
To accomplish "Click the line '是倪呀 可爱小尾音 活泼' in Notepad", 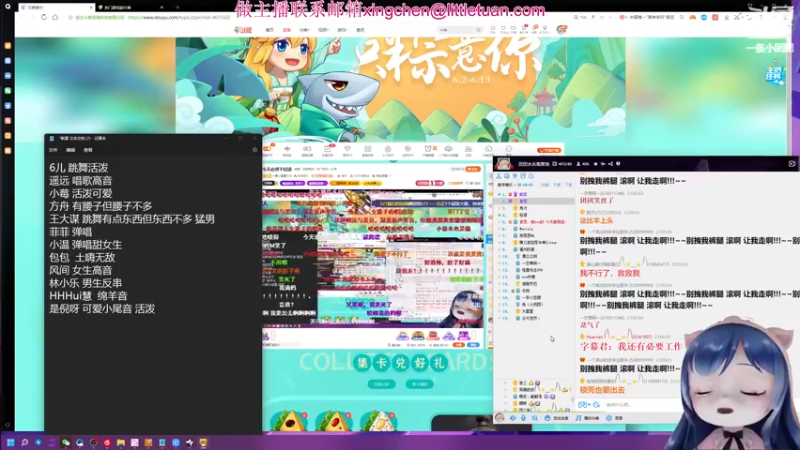I will tap(102, 309).
